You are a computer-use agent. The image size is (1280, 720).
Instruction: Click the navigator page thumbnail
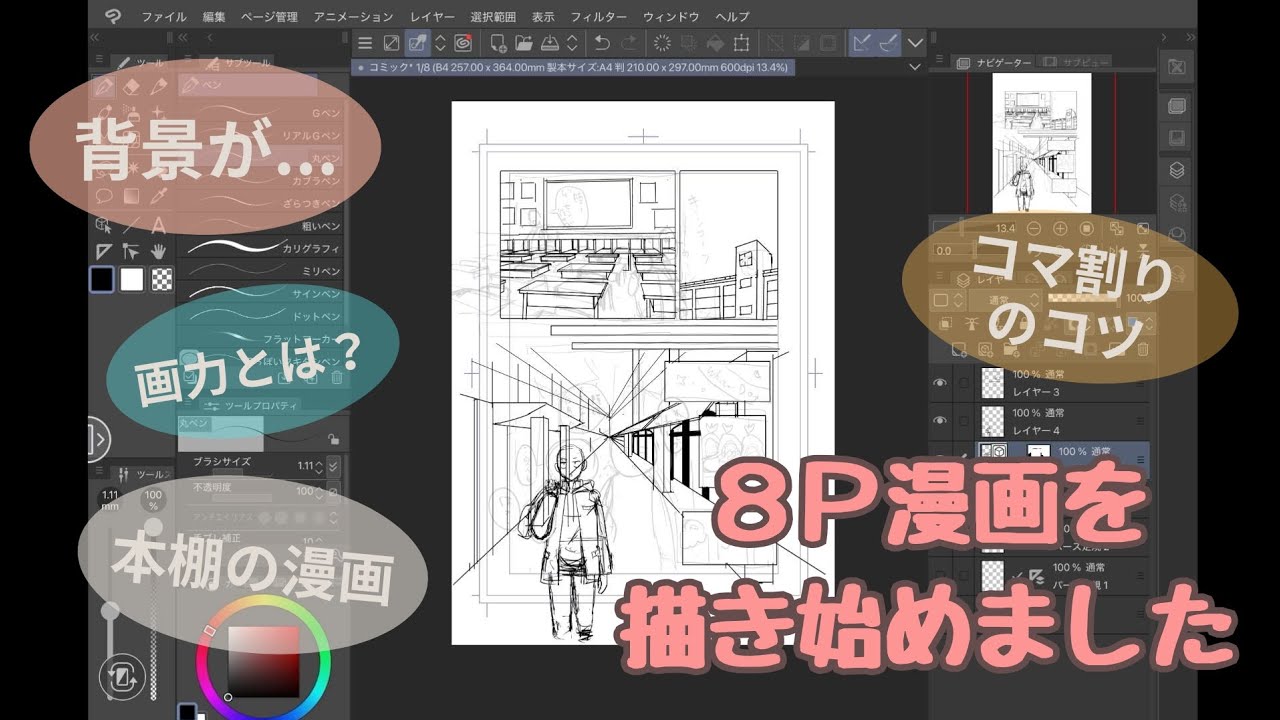click(1041, 142)
